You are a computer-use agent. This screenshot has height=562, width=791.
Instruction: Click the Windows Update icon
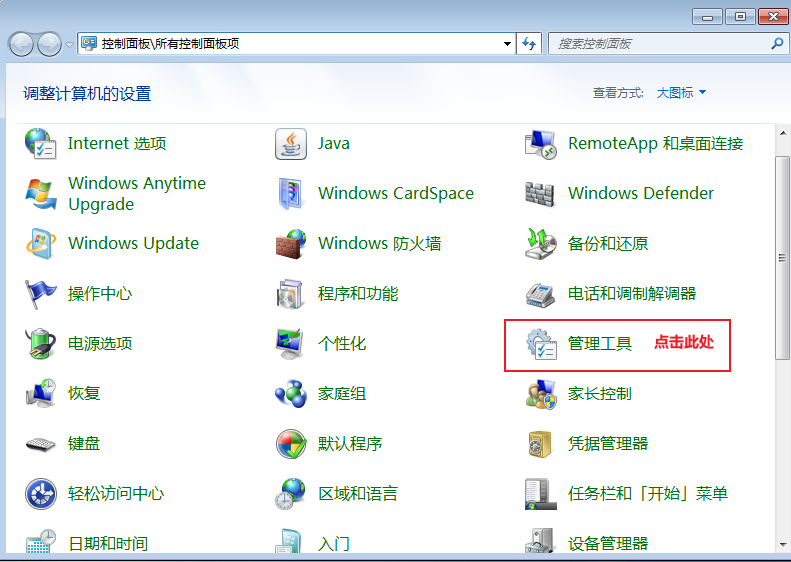click(40, 244)
